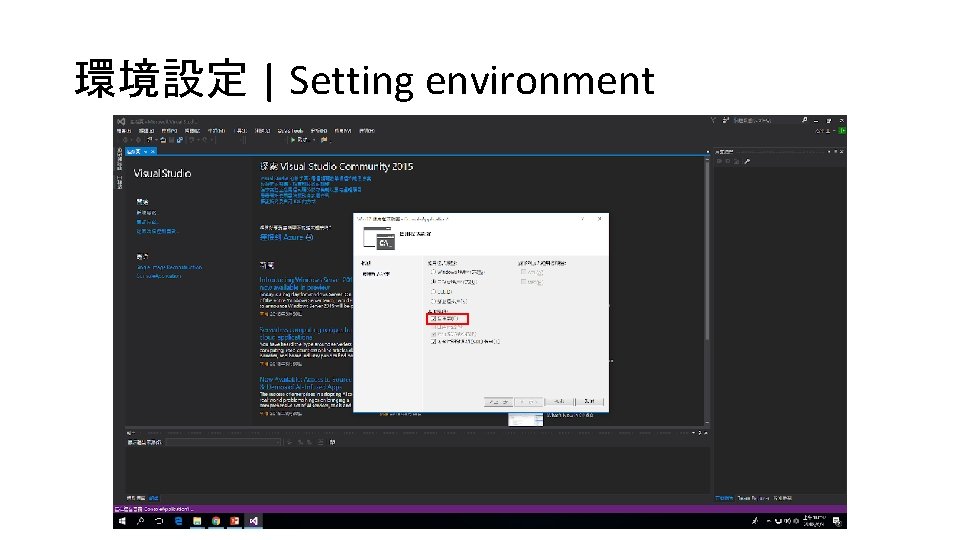Open recent ConsoleApplication project link
This screenshot has height=540, width=960.
pyautogui.click(x=159, y=276)
